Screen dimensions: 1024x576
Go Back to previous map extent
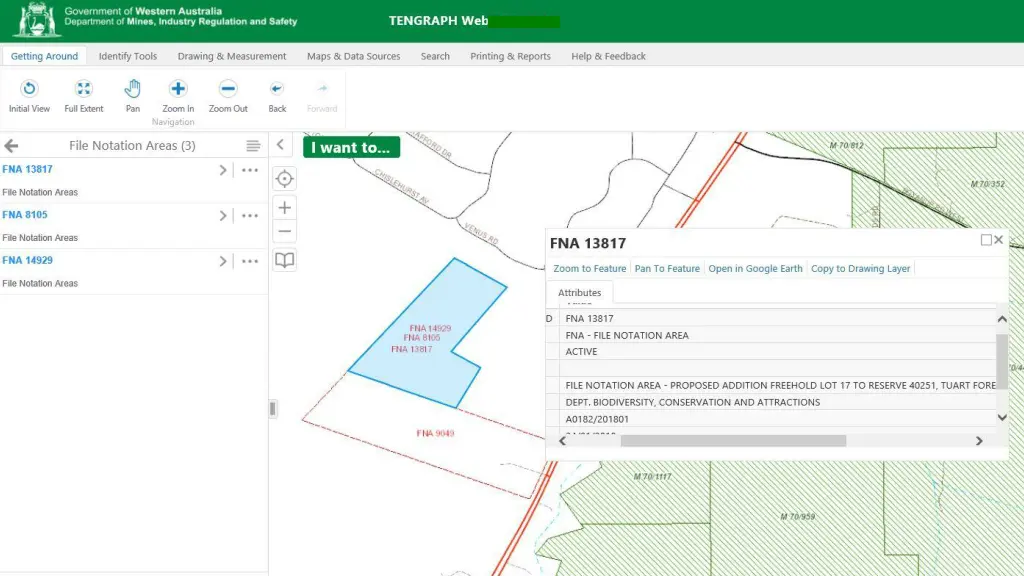277,96
